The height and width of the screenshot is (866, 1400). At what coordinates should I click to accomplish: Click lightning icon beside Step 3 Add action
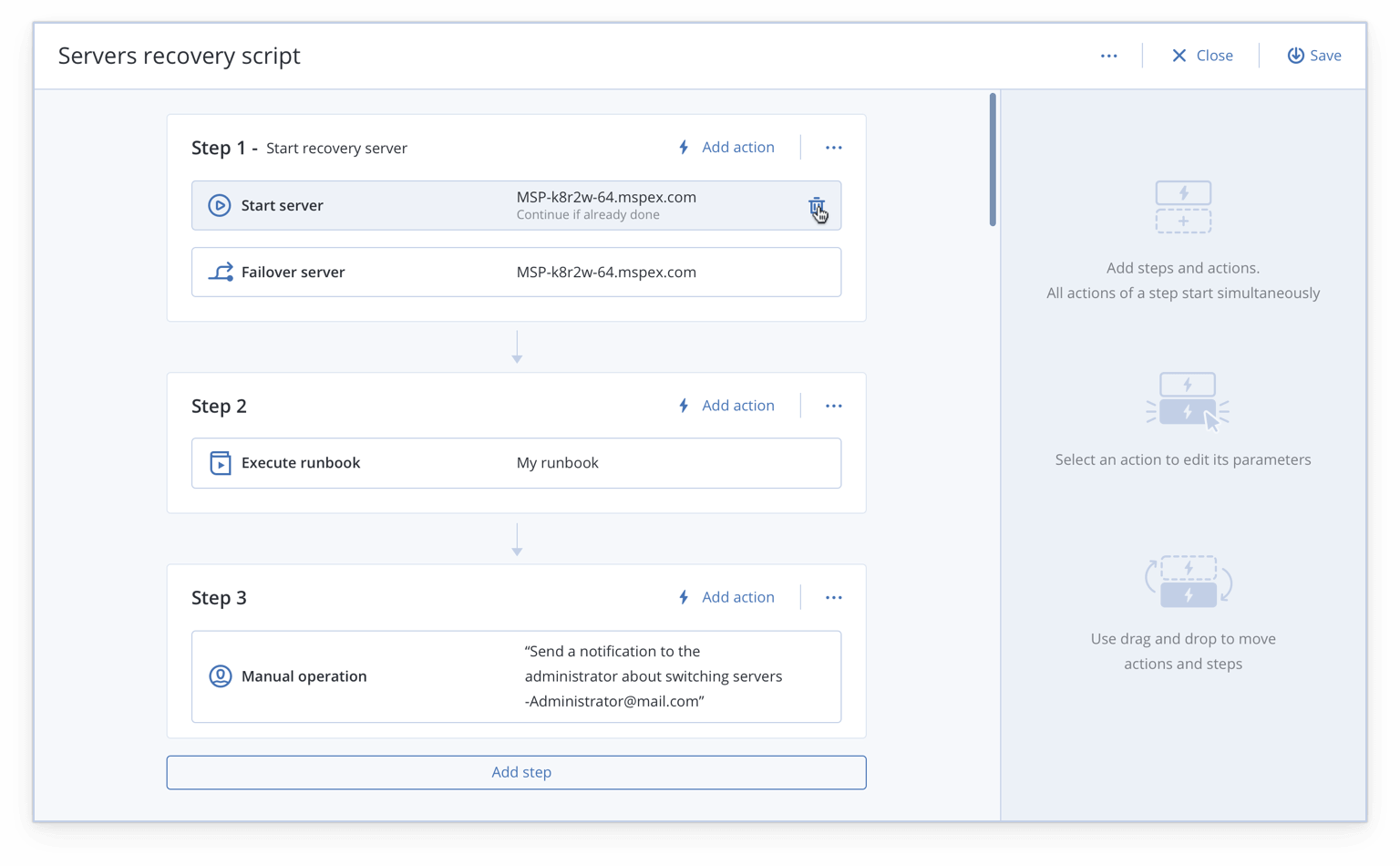tap(684, 598)
